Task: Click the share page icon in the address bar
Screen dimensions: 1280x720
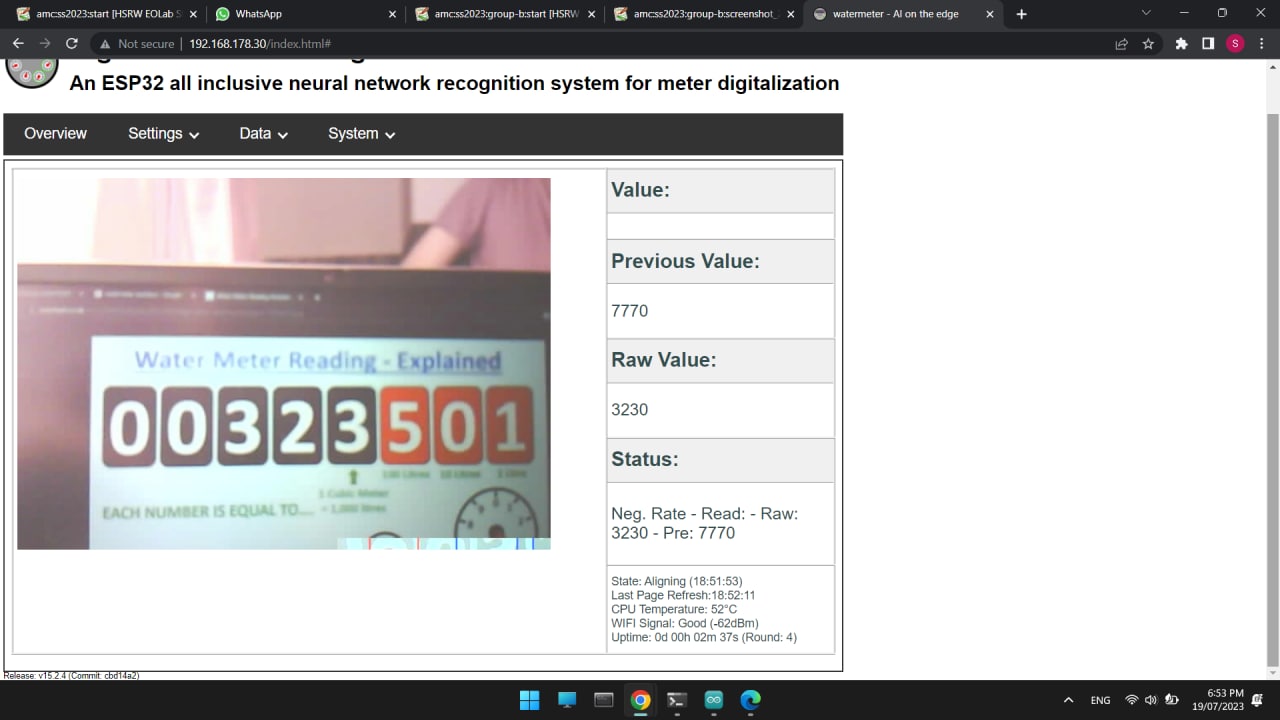Action: click(1121, 44)
